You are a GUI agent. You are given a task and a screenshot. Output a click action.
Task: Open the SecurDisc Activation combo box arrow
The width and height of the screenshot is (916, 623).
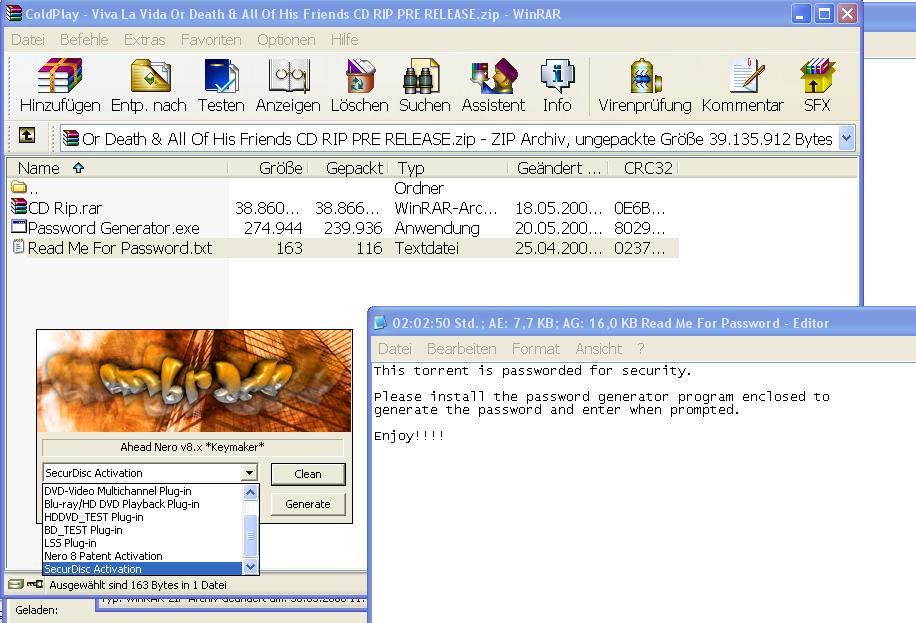pos(249,472)
